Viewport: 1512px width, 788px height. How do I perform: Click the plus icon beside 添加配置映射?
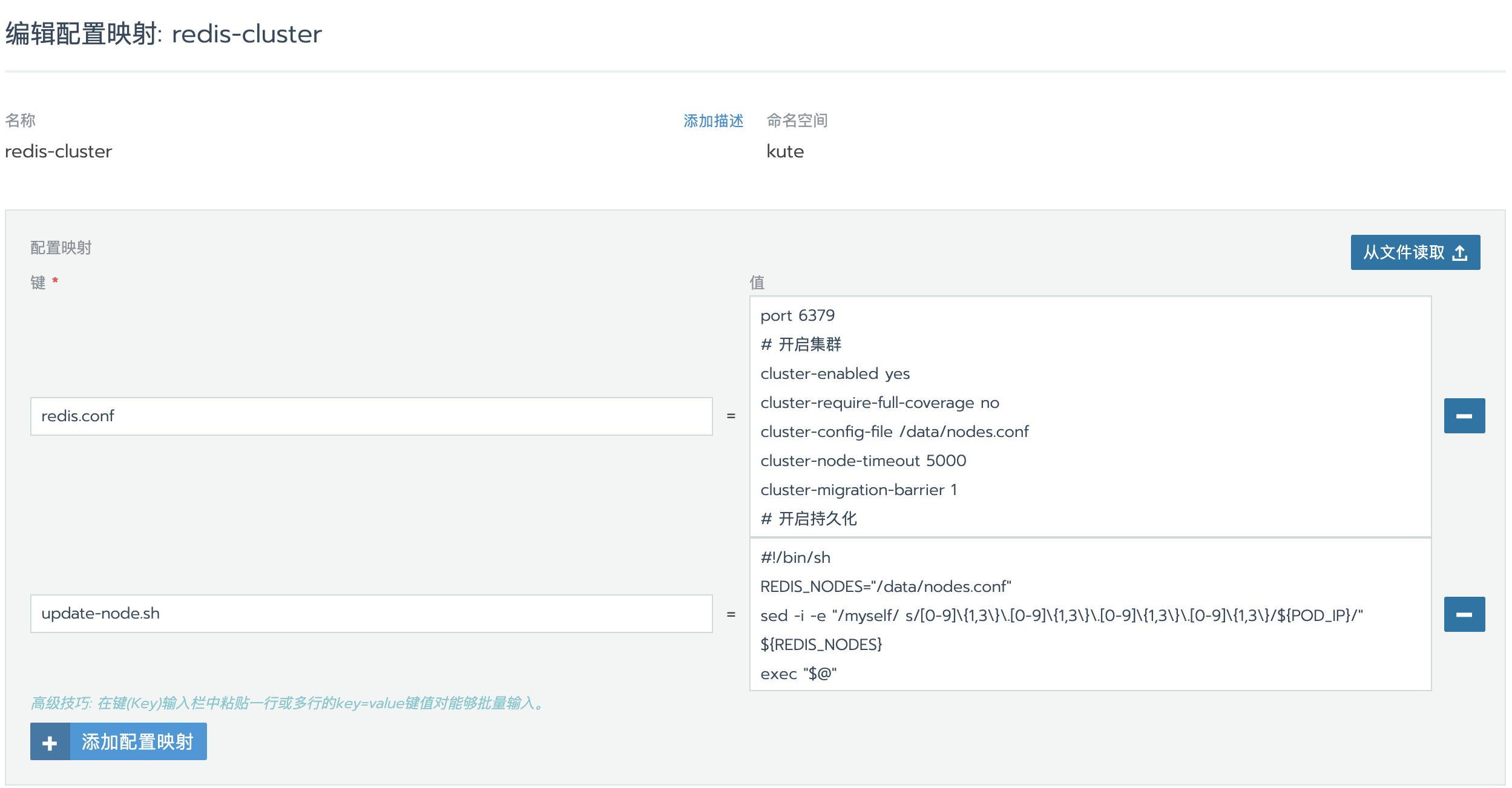50,741
